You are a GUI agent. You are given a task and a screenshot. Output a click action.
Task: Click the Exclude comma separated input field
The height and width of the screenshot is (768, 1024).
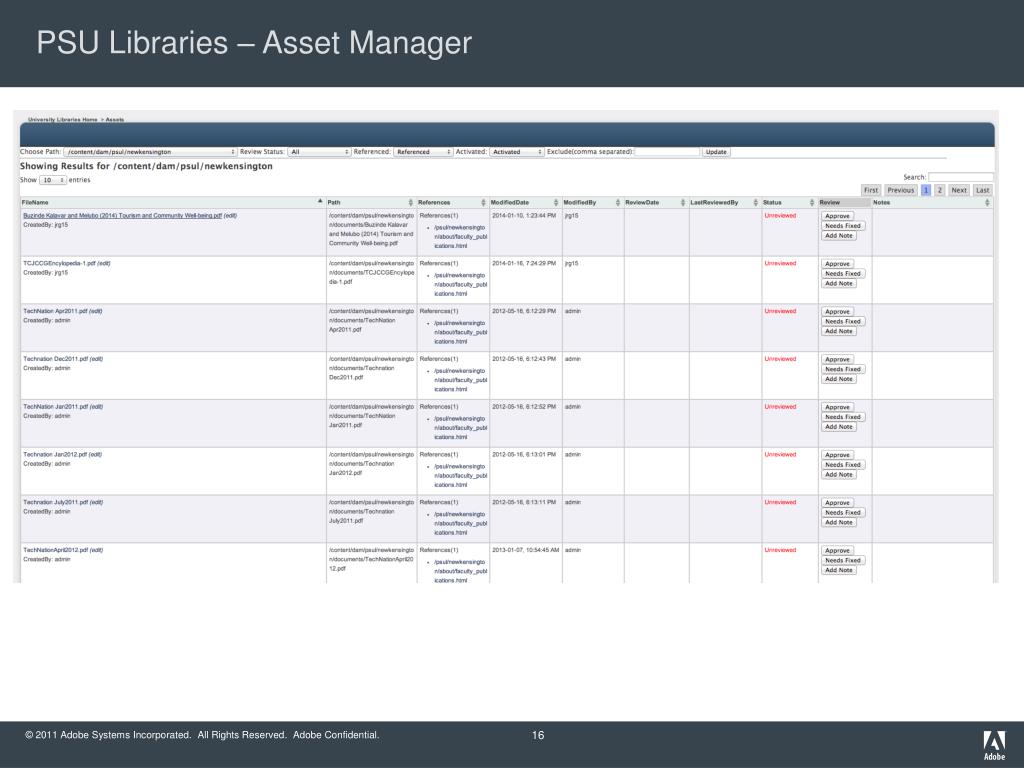tap(667, 152)
